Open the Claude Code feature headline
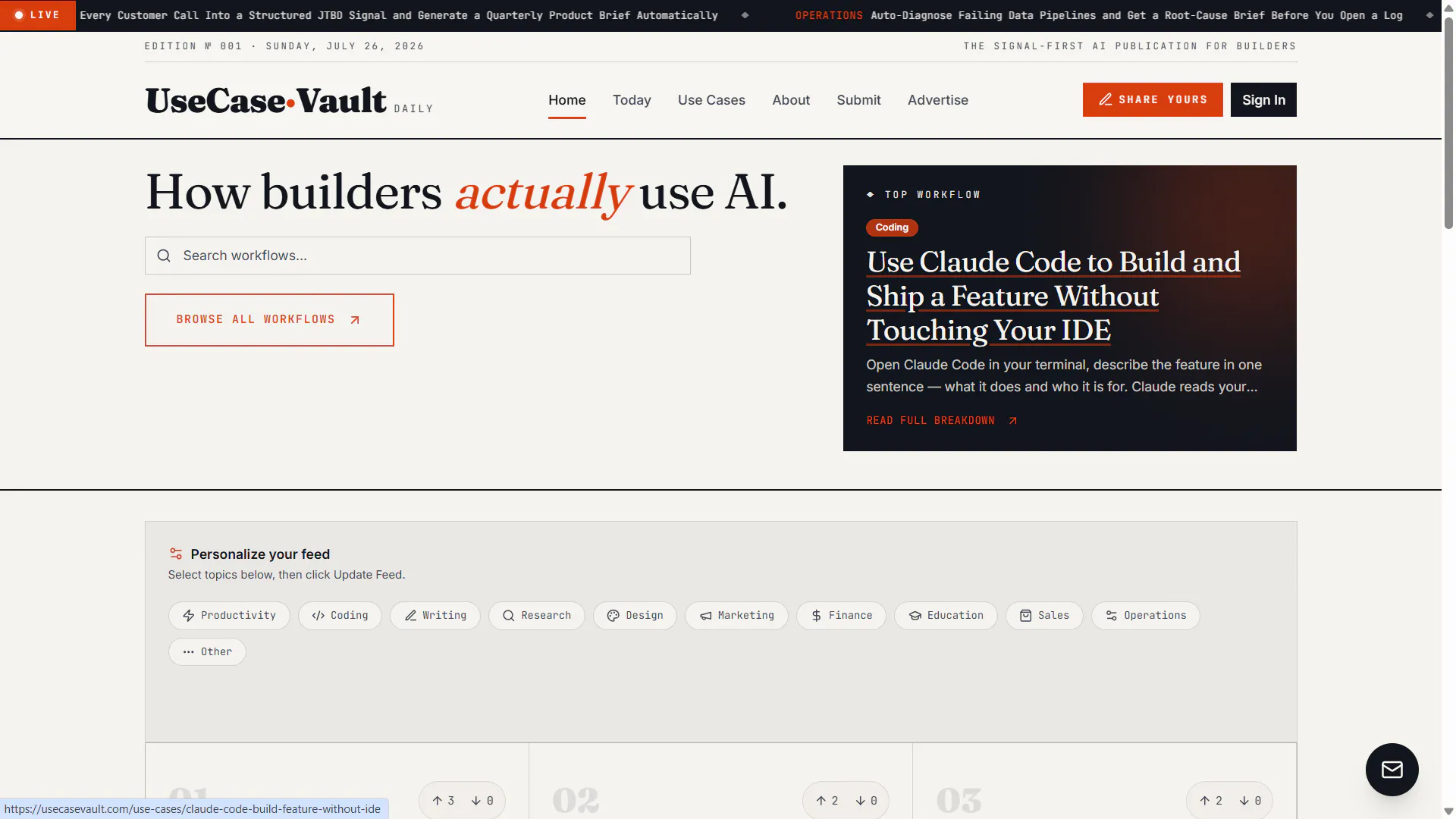1456x819 pixels. [1053, 297]
